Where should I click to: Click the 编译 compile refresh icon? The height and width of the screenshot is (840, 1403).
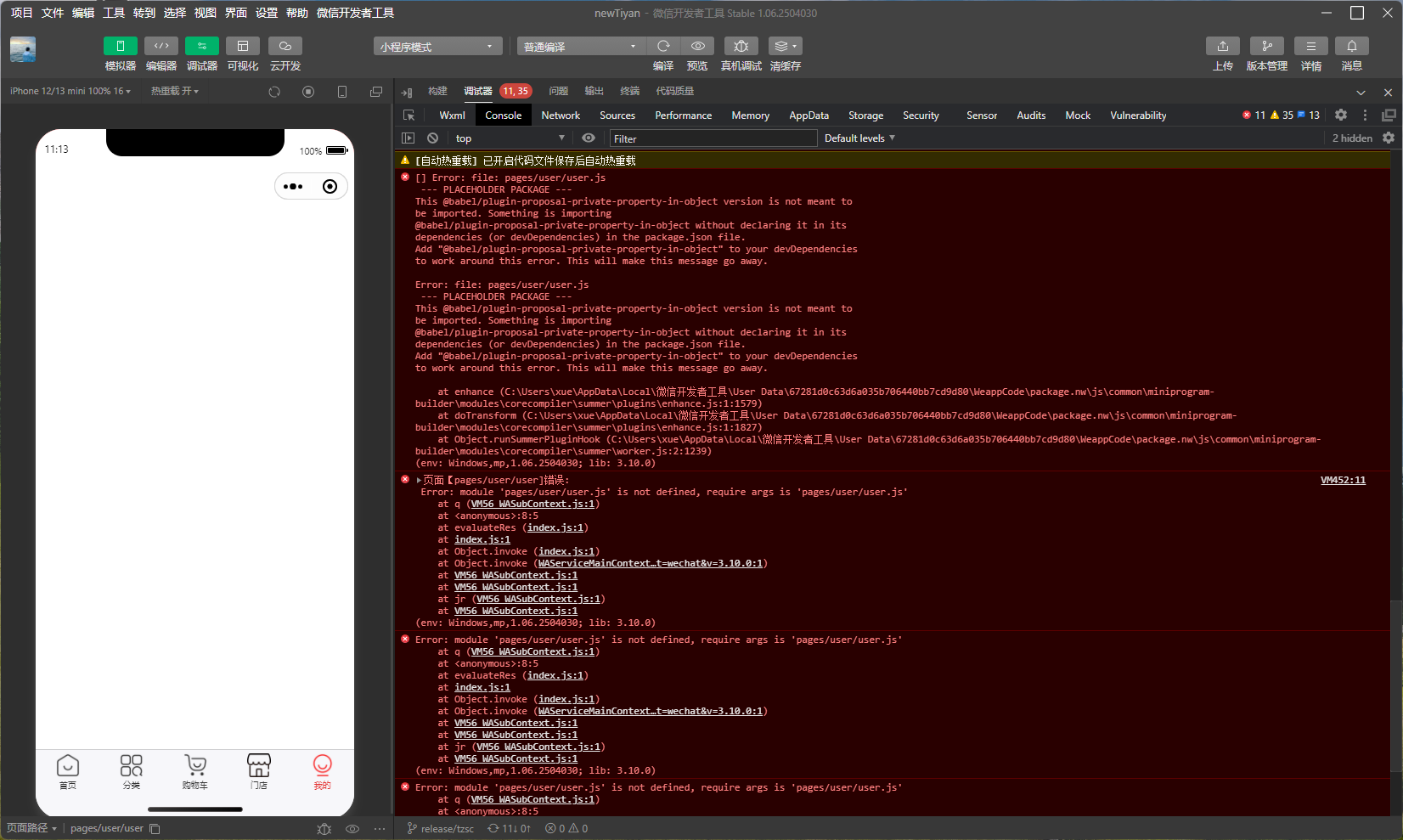(663, 46)
